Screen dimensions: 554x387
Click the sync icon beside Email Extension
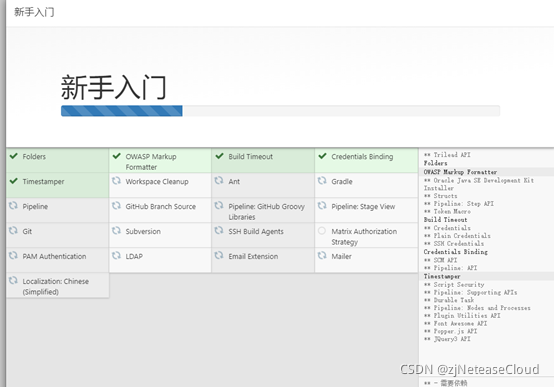pyautogui.click(x=219, y=256)
